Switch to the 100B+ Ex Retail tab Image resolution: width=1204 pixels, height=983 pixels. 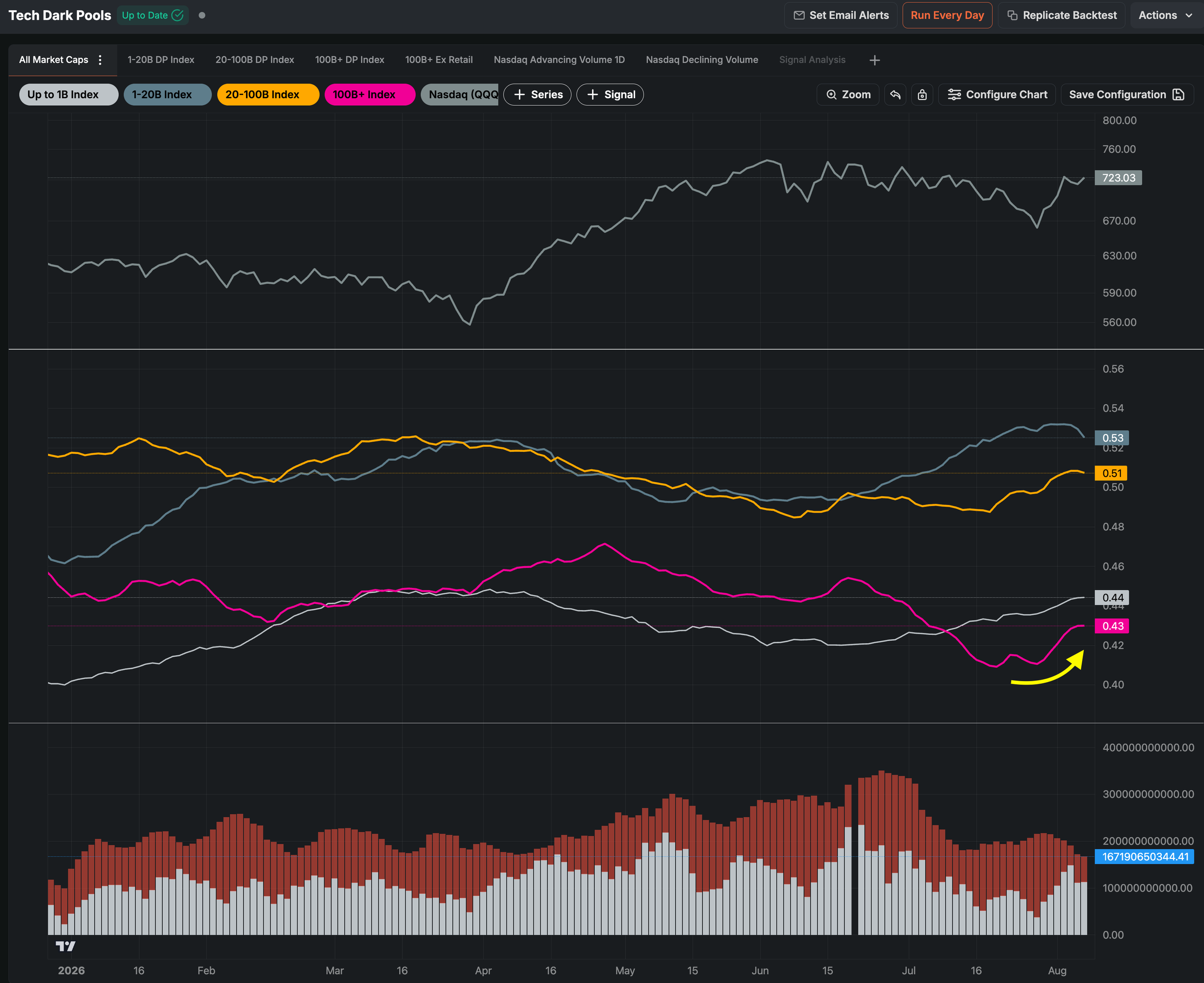click(x=439, y=60)
